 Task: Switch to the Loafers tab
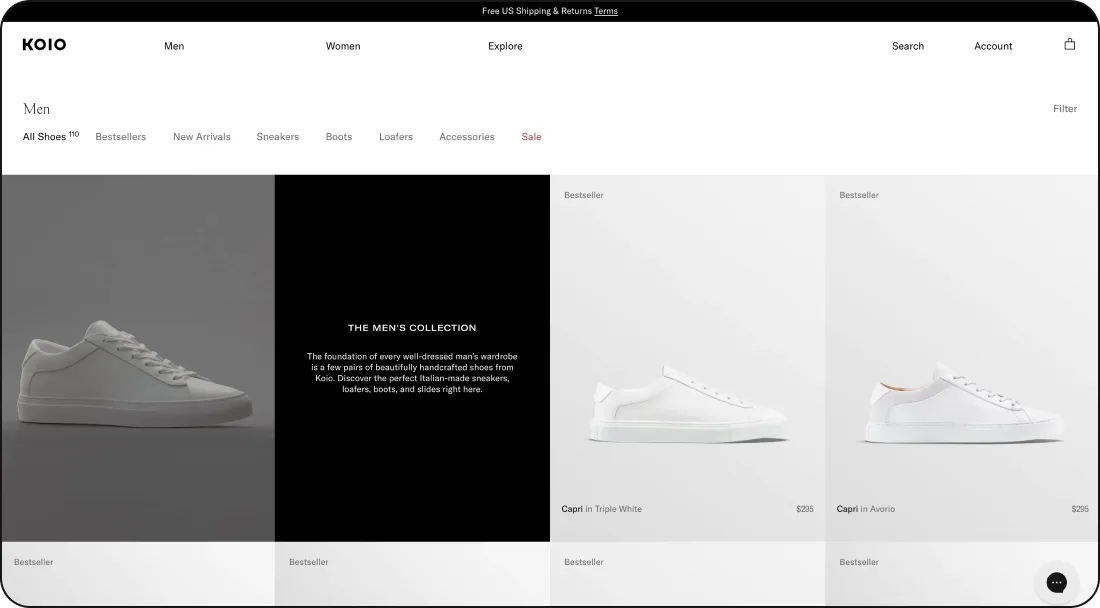pyautogui.click(x=396, y=137)
